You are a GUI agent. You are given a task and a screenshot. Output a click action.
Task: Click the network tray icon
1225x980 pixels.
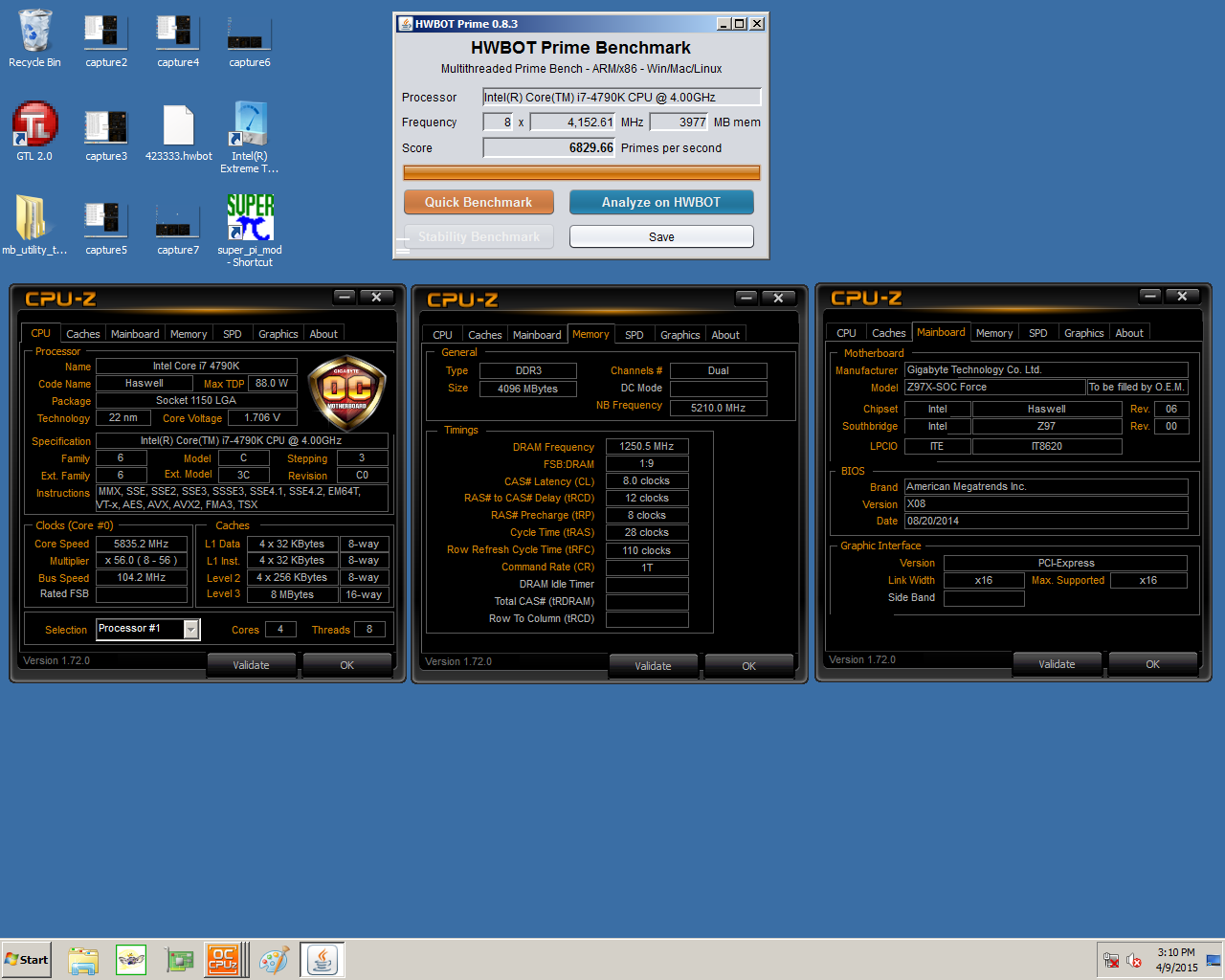pos(1110,960)
